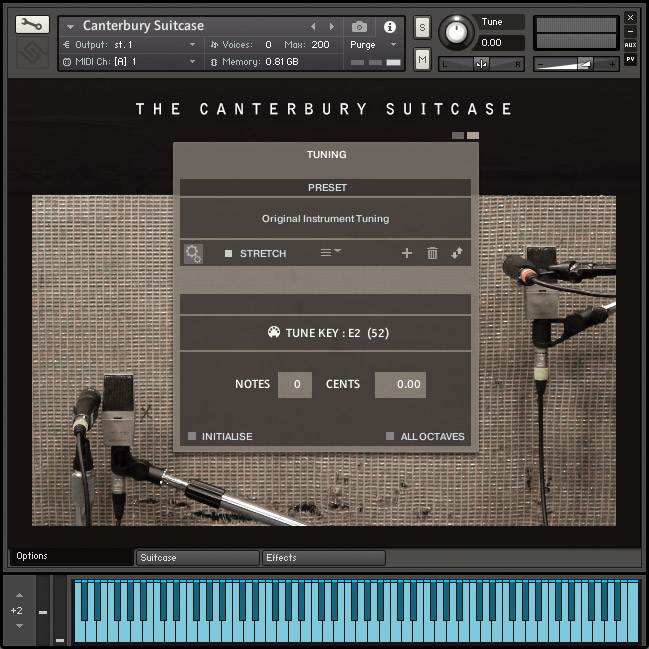
Task: Delete tuning preset with trash icon
Action: (432, 253)
